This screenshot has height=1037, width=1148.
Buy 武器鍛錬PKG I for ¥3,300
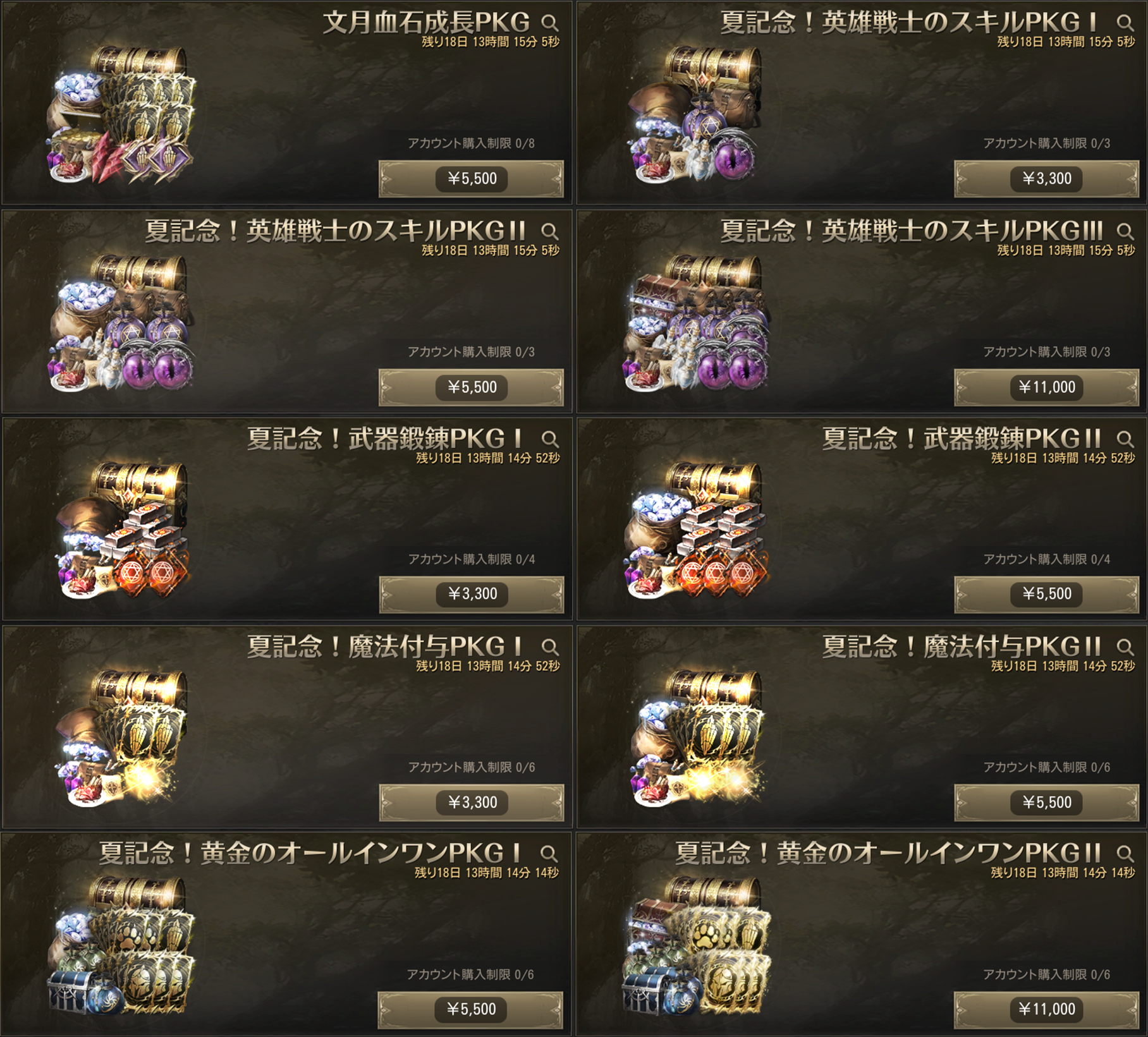click(x=472, y=594)
